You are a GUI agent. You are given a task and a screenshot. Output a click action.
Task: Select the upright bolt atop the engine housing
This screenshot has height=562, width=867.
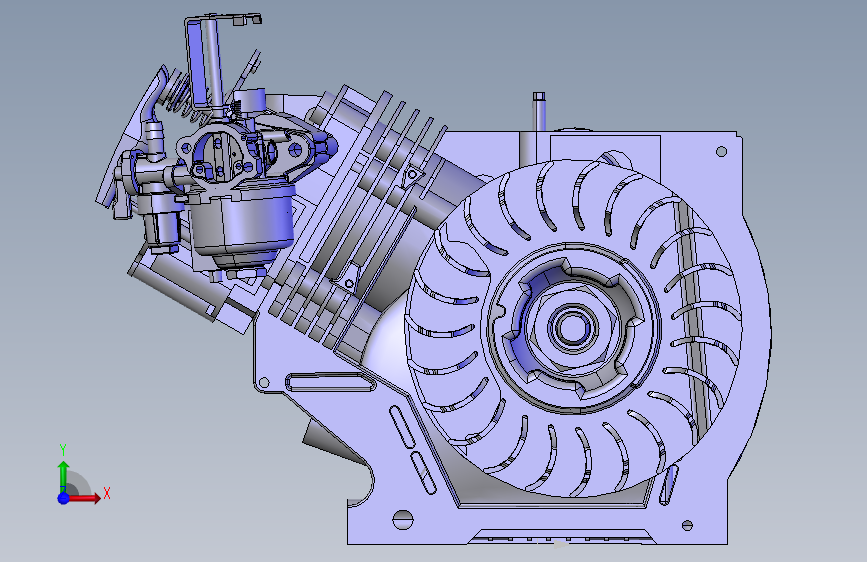(x=539, y=111)
